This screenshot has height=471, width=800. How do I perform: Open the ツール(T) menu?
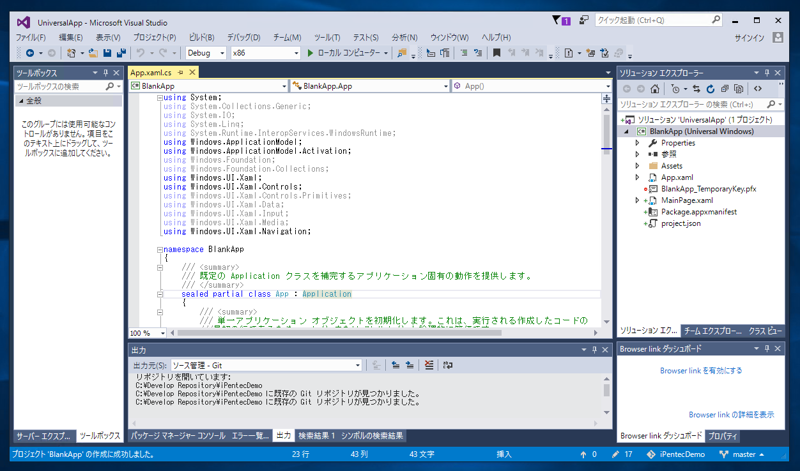click(327, 37)
